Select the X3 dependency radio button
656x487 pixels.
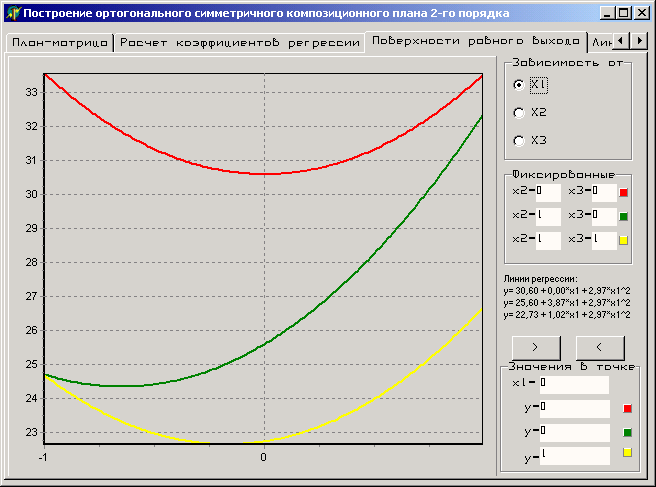tap(519, 141)
